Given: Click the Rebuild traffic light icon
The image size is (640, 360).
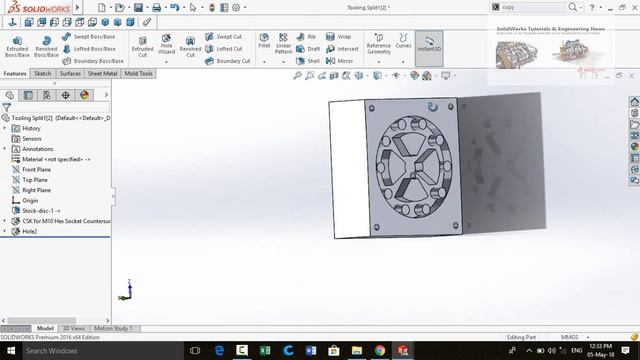Looking at the screenshot, I should coord(212,7).
